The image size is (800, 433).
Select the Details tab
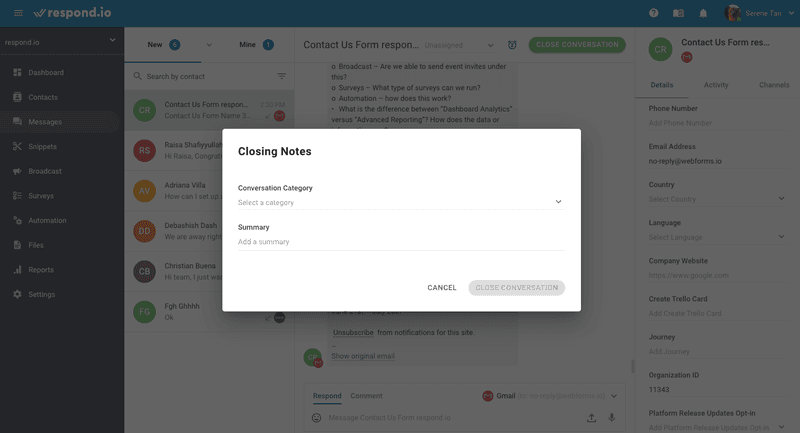click(662, 85)
